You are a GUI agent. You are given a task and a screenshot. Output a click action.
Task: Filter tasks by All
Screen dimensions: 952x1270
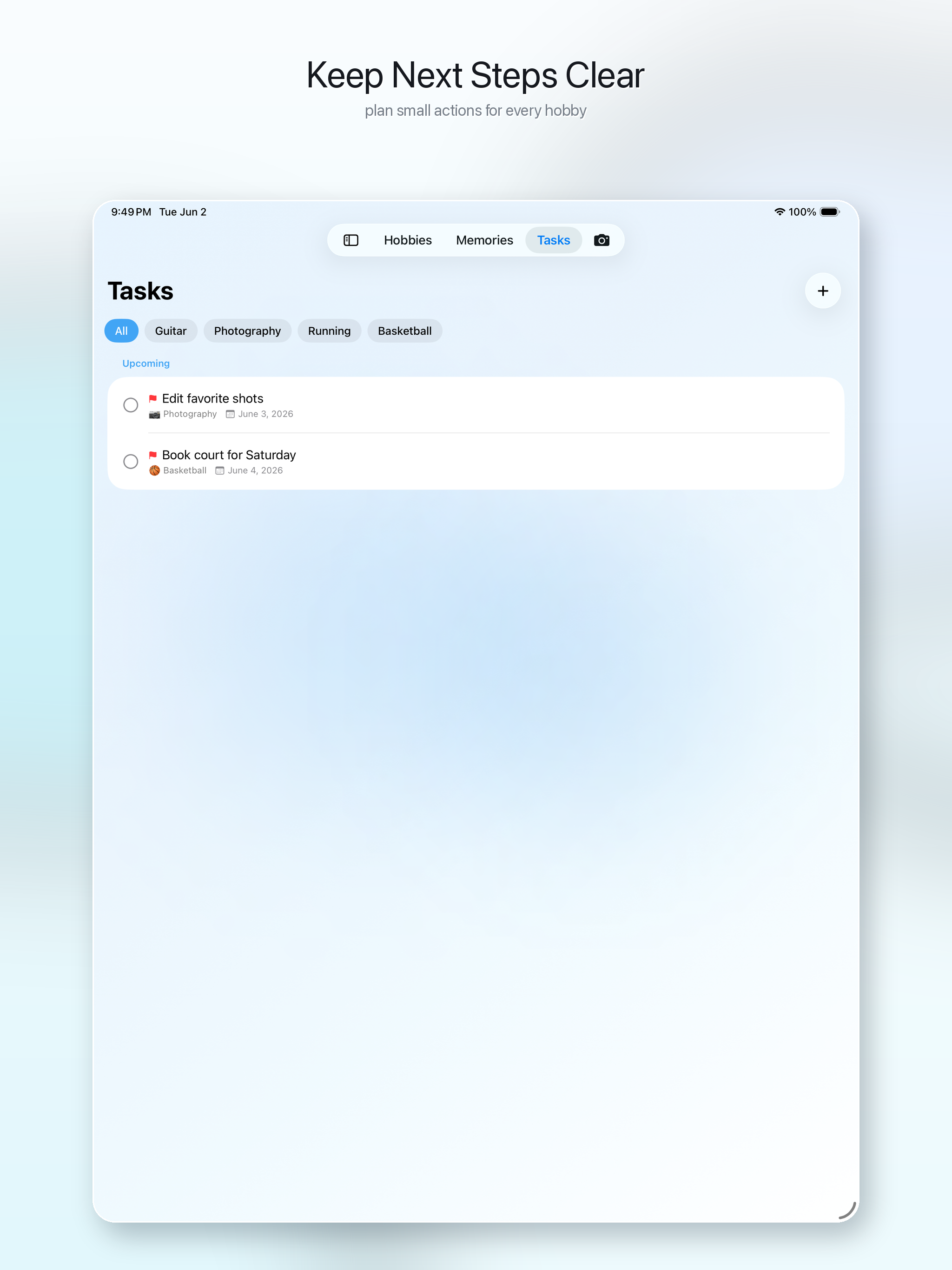tap(121, 331)
